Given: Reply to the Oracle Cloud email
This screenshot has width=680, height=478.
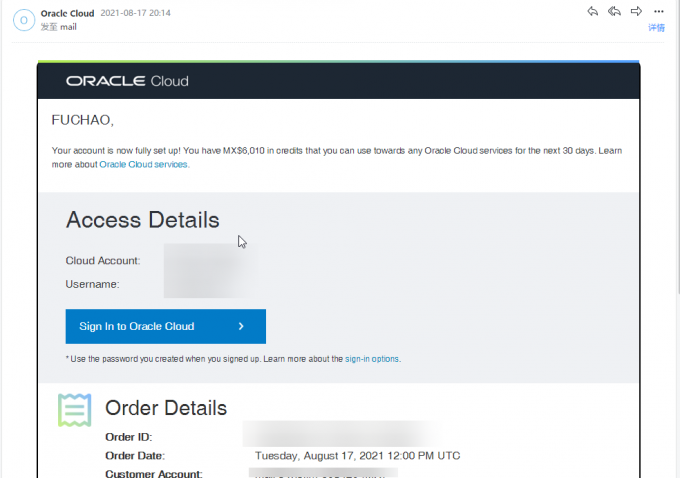Looking at the screenshot, I should (593, 11).
